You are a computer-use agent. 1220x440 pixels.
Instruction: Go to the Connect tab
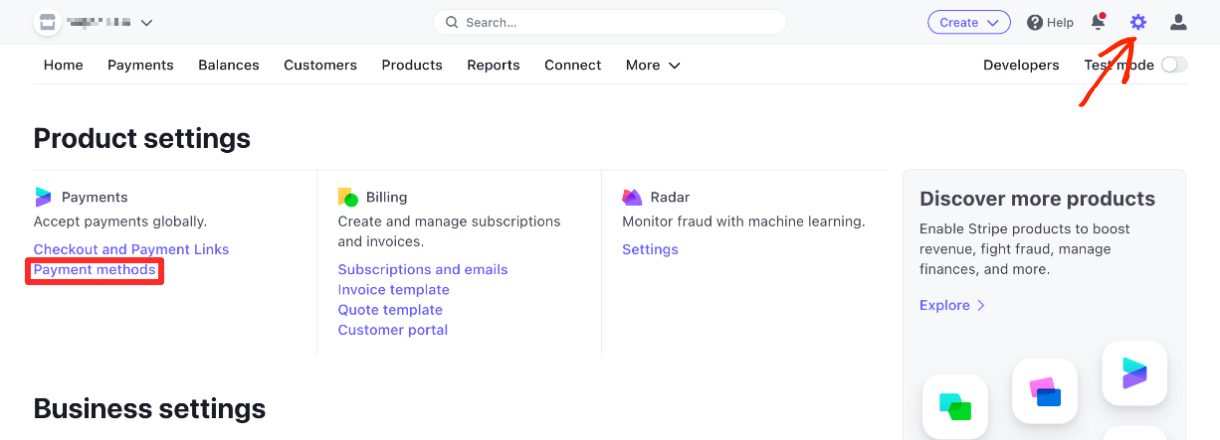coord(573,65)
